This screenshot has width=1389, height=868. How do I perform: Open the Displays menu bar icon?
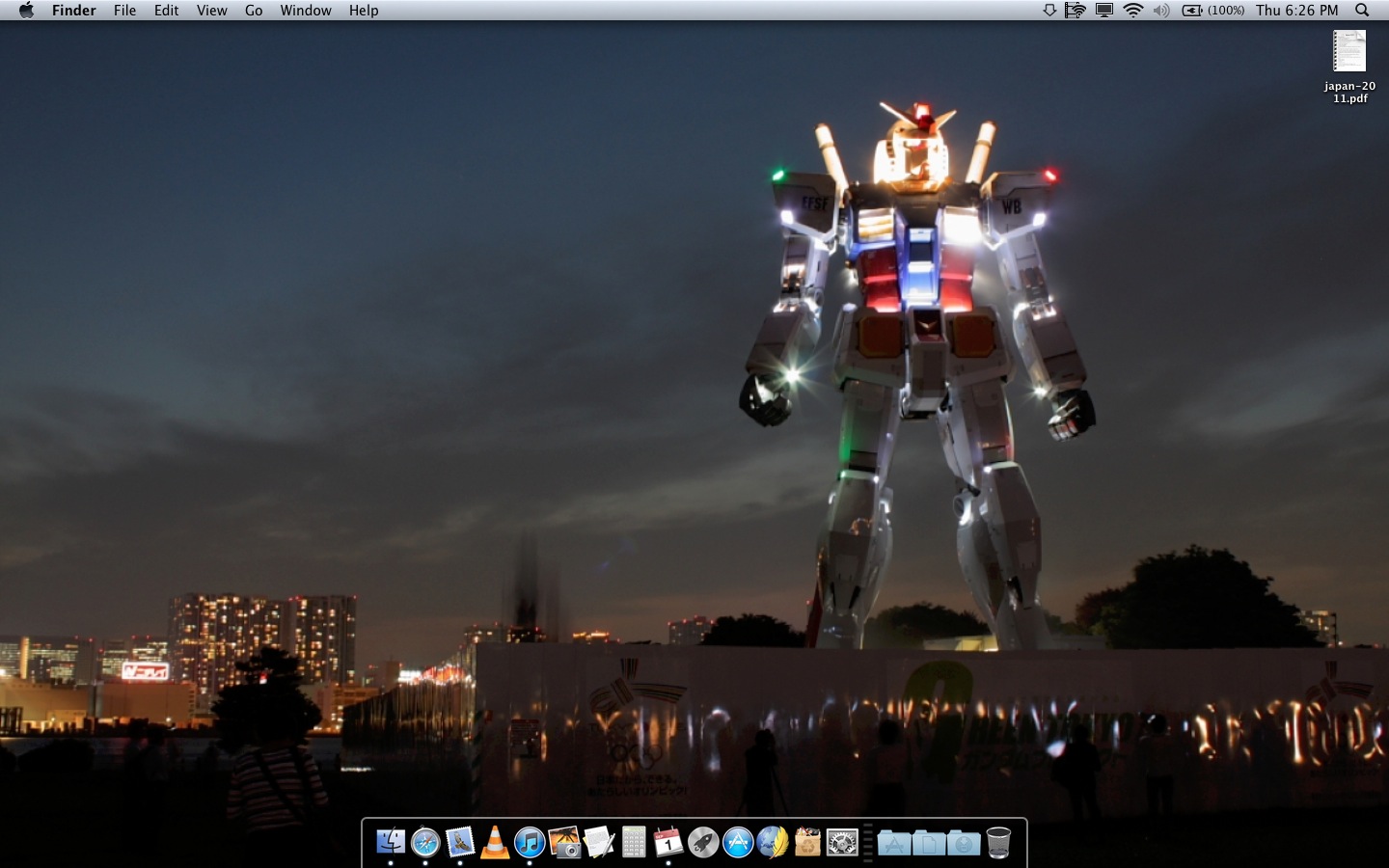coord(1104,11)
